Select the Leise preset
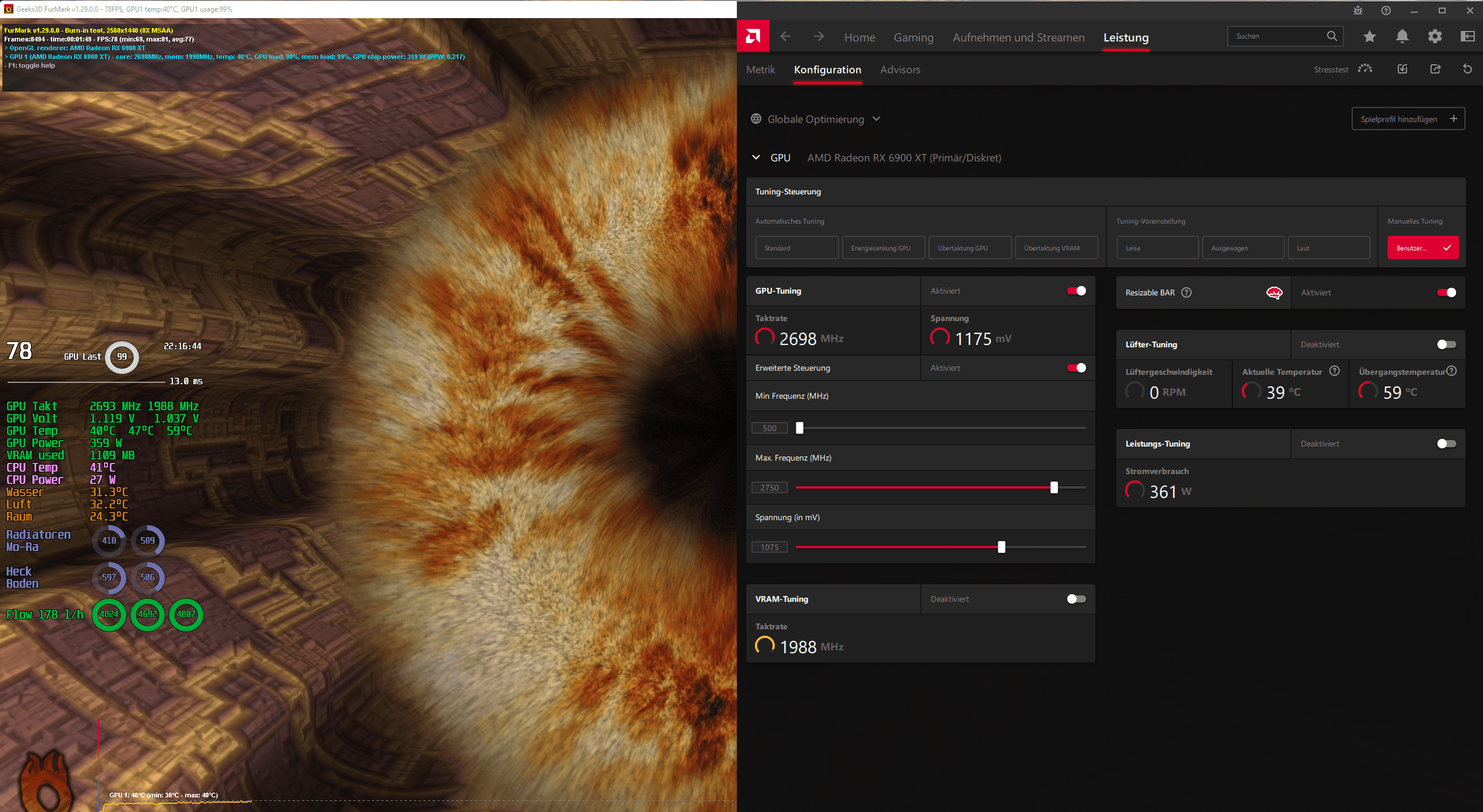This screenshot has width=1483, height=812. (x=1157, y=248)
